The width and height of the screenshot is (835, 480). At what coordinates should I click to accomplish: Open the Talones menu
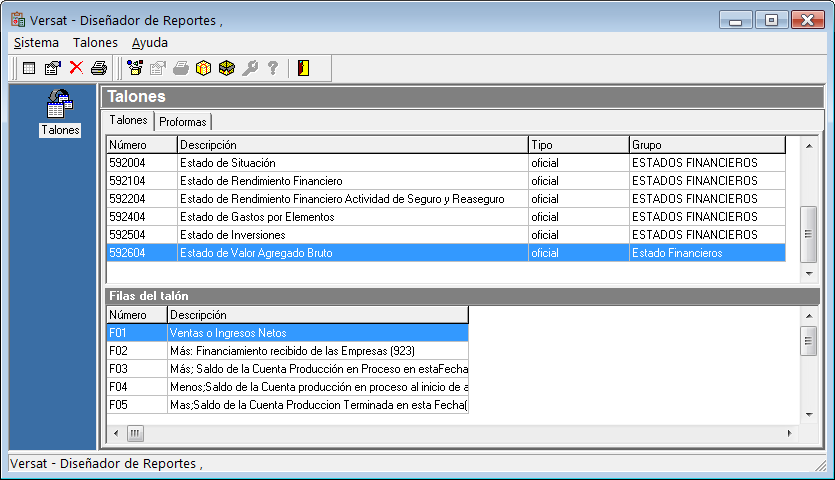tap(95, 43)
